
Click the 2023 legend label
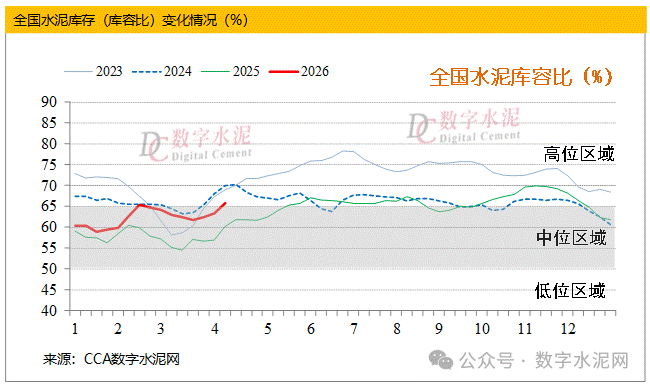click(109, 71)
